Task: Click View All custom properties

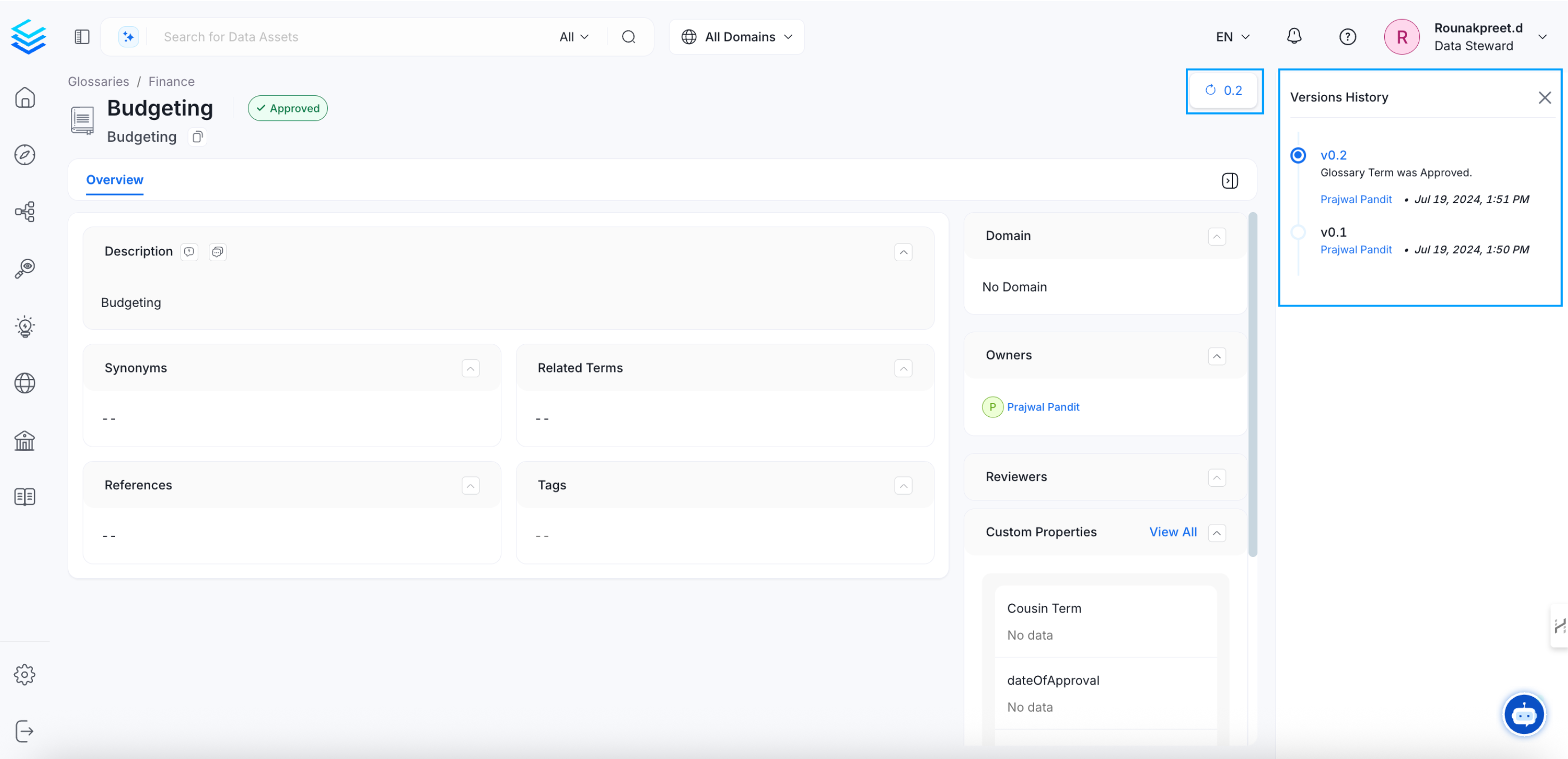Action: [x=1172, y=532]
